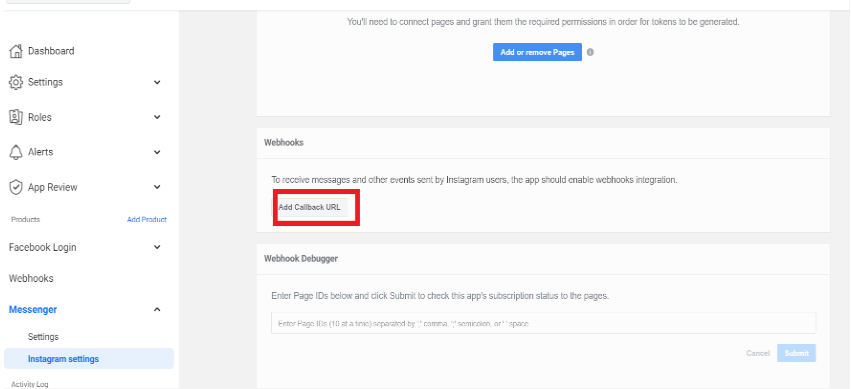Open the Dashboard page

[x=51, y=51]
